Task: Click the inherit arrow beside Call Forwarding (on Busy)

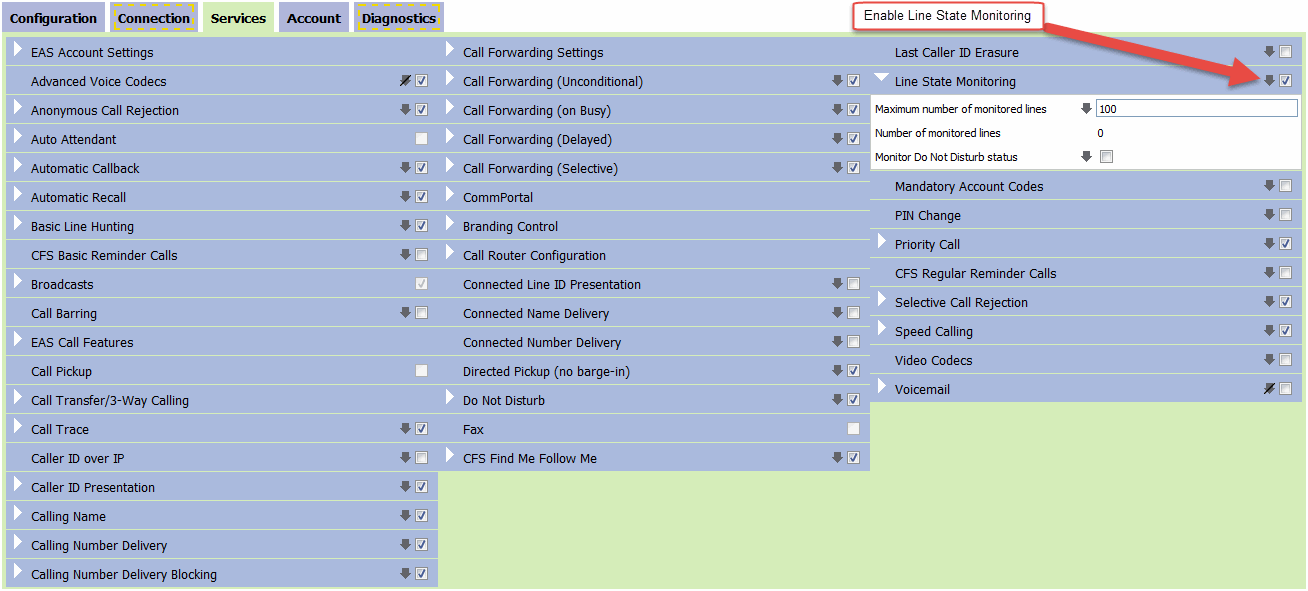Action: coord(838,110)
